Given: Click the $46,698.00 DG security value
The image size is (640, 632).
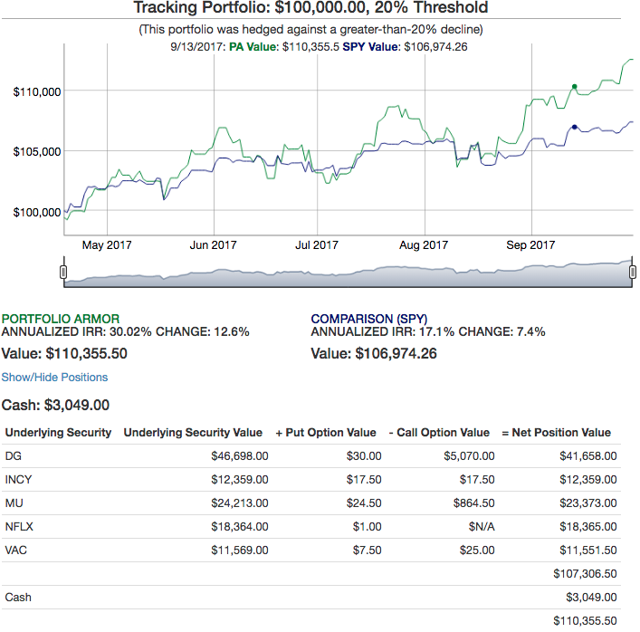Looking at the screenshot, I should (240, 456).
